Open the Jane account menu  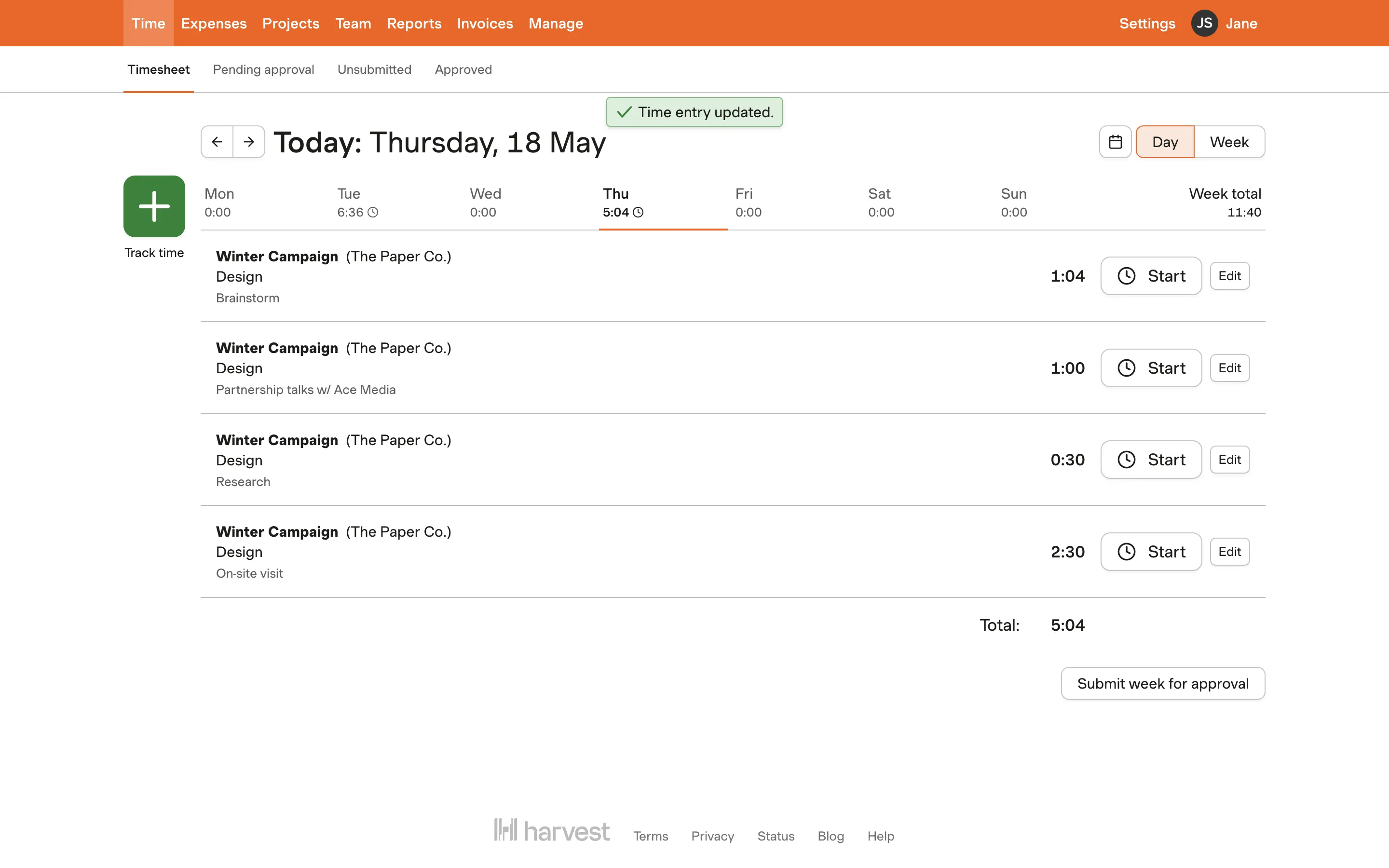click(1241, 24)
